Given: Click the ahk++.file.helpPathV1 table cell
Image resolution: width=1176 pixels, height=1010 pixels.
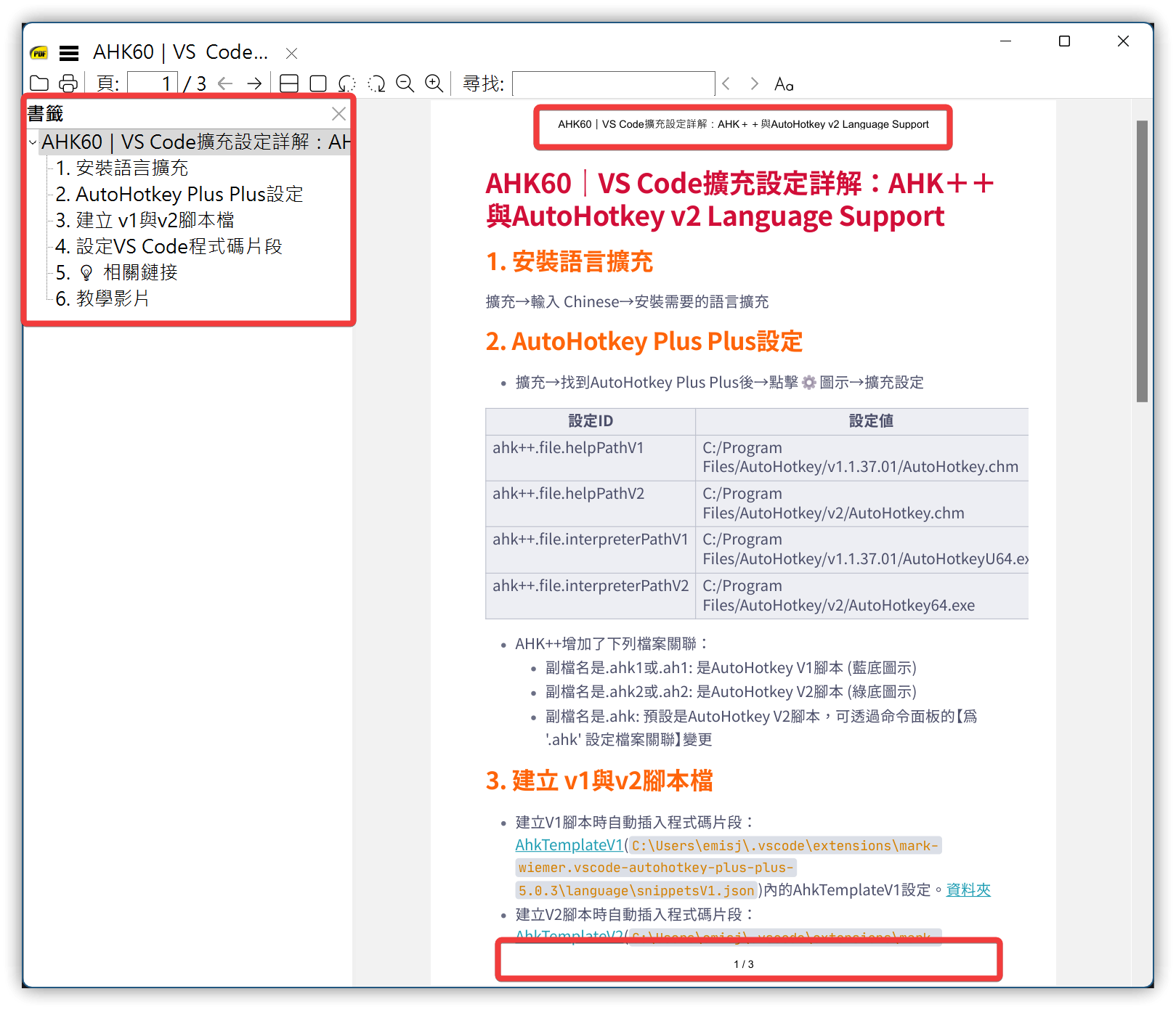Looking at the screenshot, I should tap(591, 457).
